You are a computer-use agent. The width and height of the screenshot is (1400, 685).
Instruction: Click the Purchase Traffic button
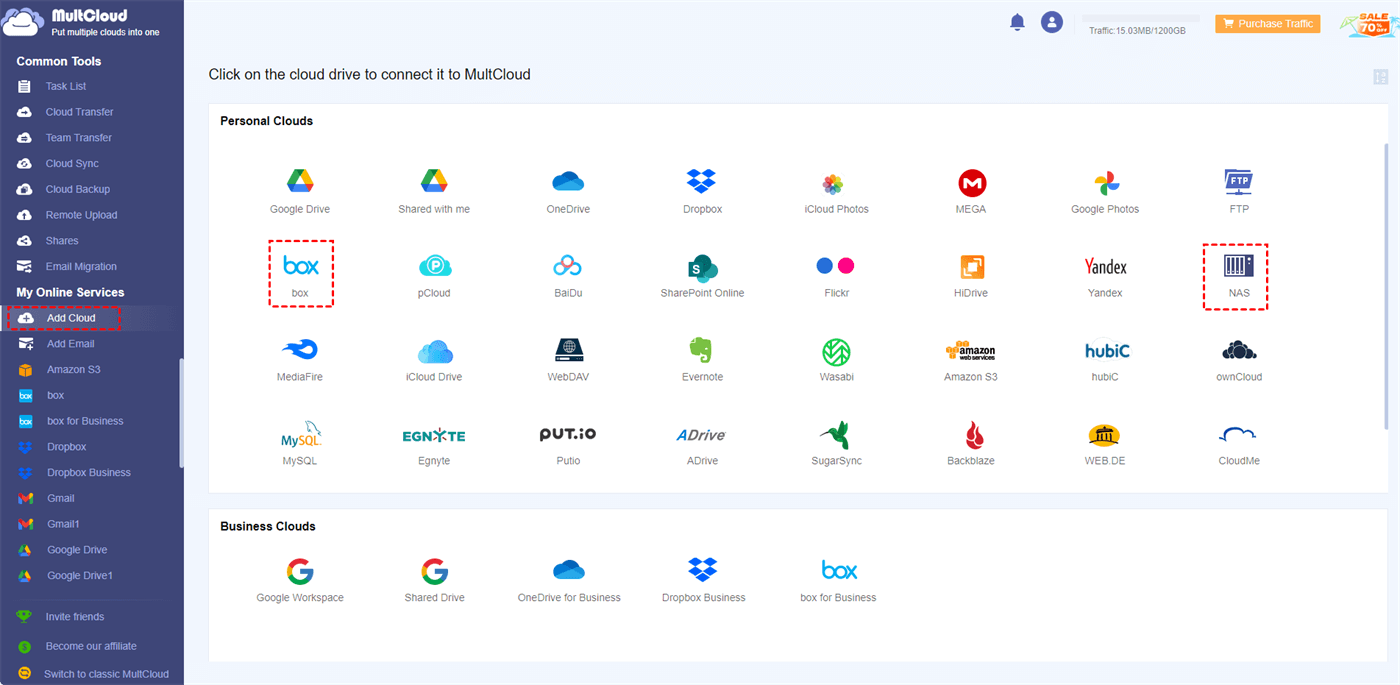1267,23
